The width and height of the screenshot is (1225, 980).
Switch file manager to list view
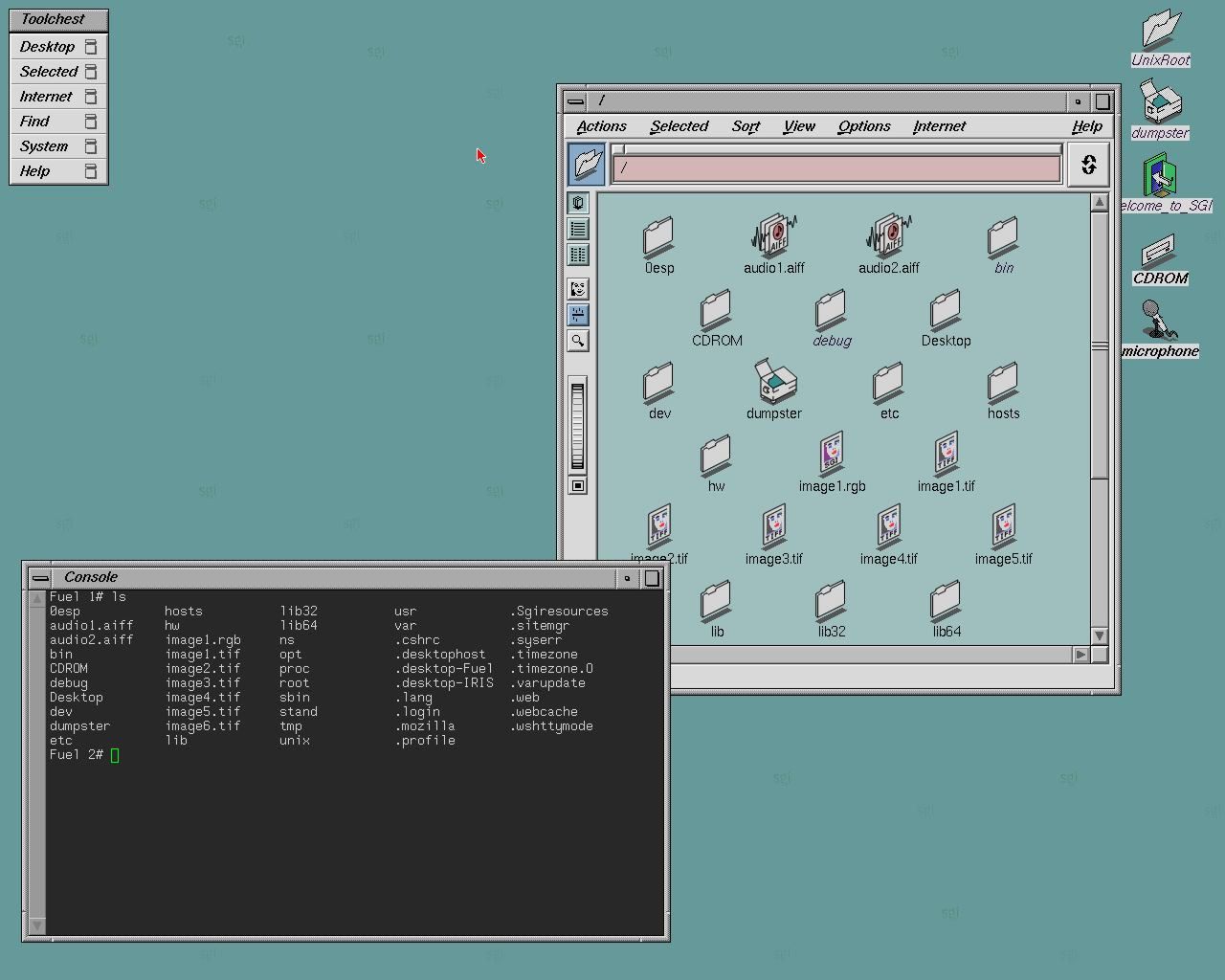click(578, 229)
